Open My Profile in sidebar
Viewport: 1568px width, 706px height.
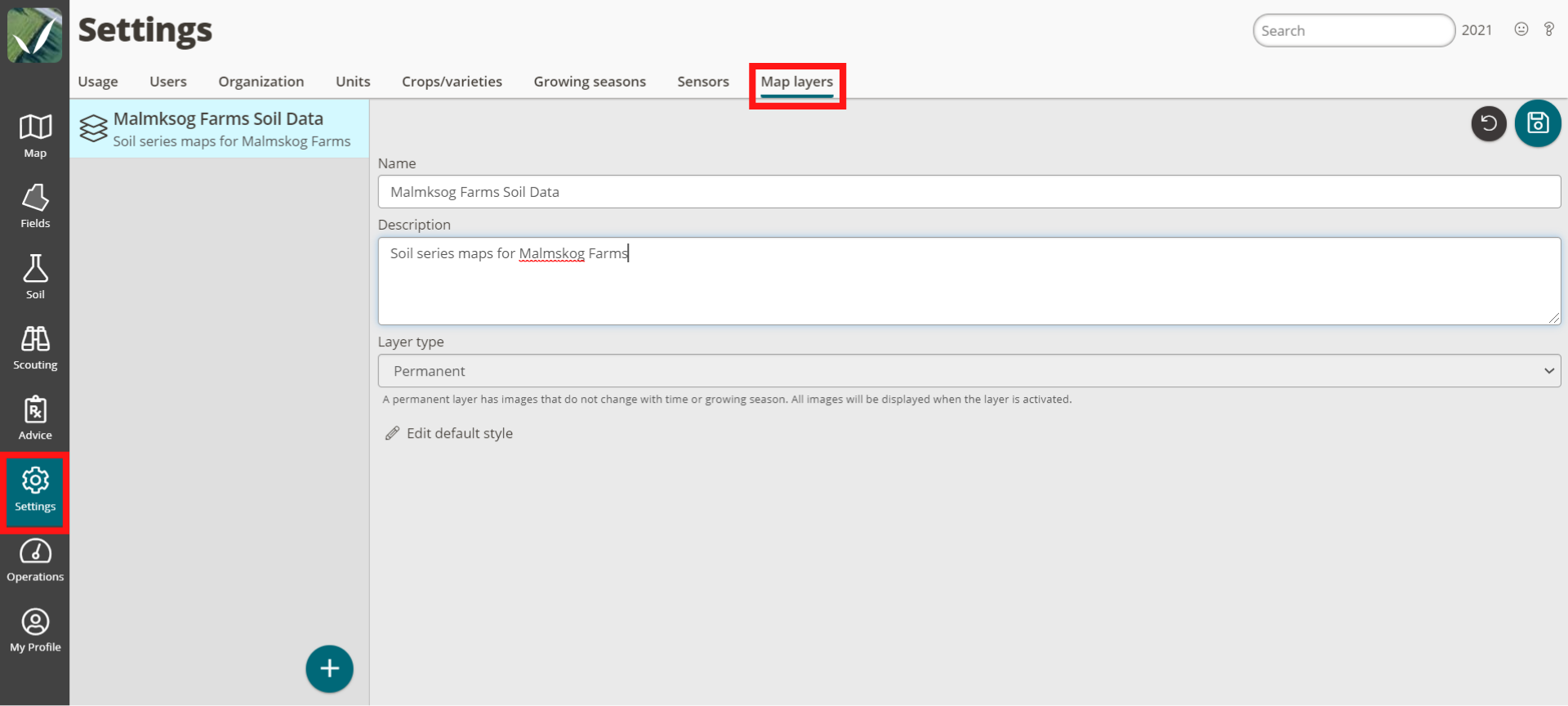click(35, 630)
